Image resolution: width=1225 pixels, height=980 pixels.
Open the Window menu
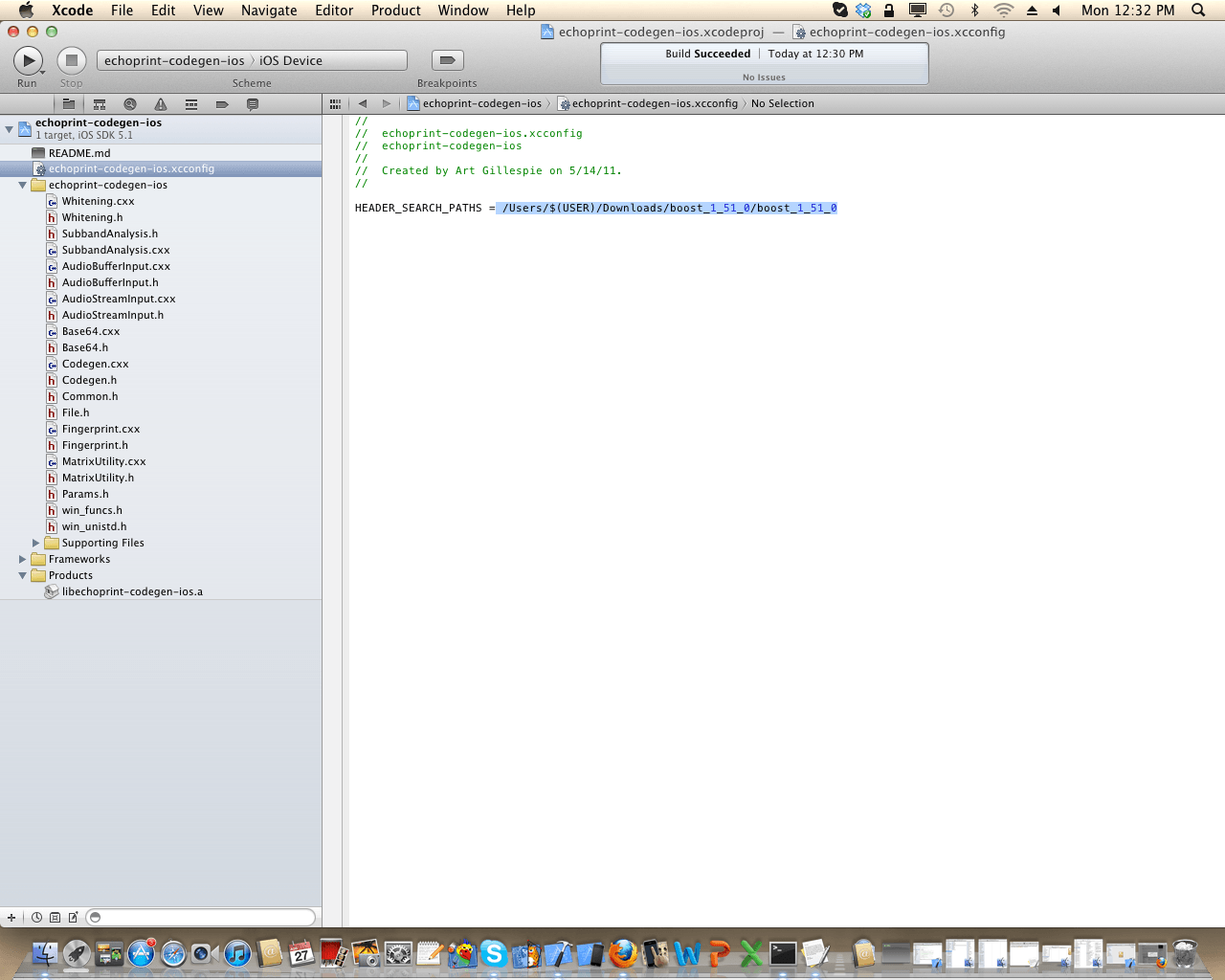463,11
